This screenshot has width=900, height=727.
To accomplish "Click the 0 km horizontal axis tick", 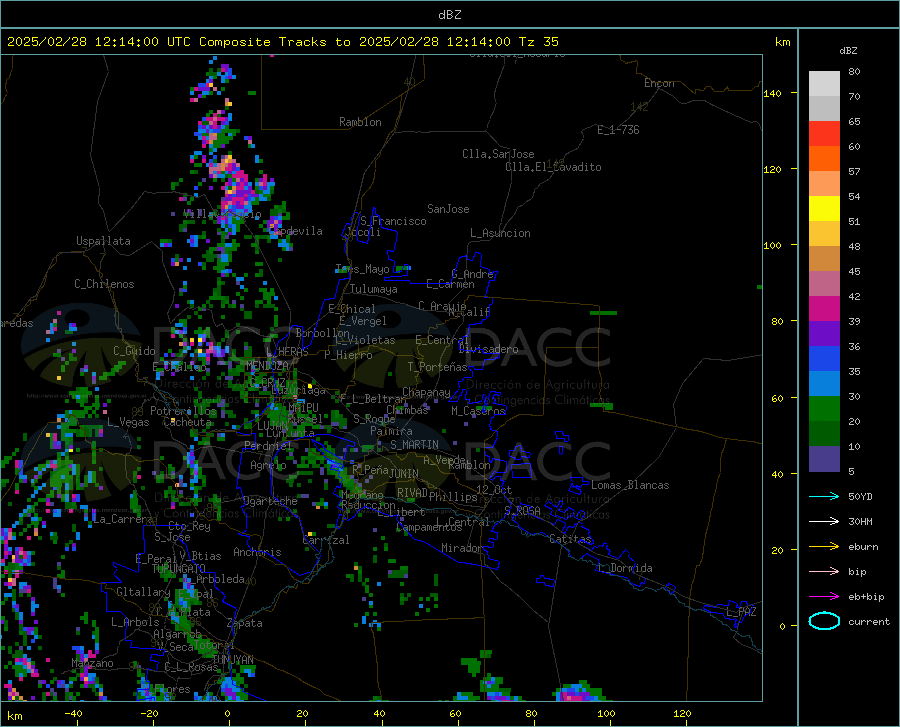I will 228,713.
